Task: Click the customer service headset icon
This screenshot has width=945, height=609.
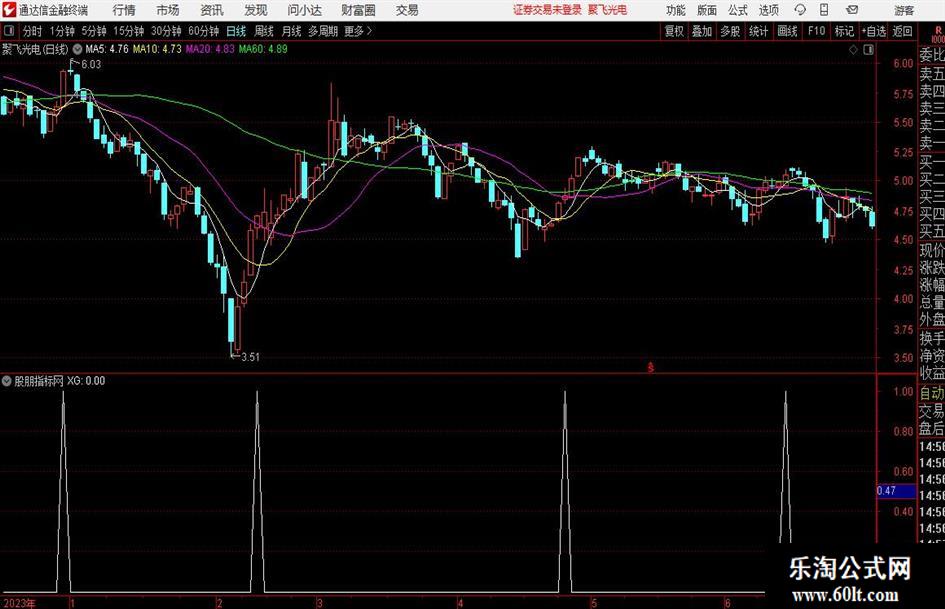Action: point(800,10)
